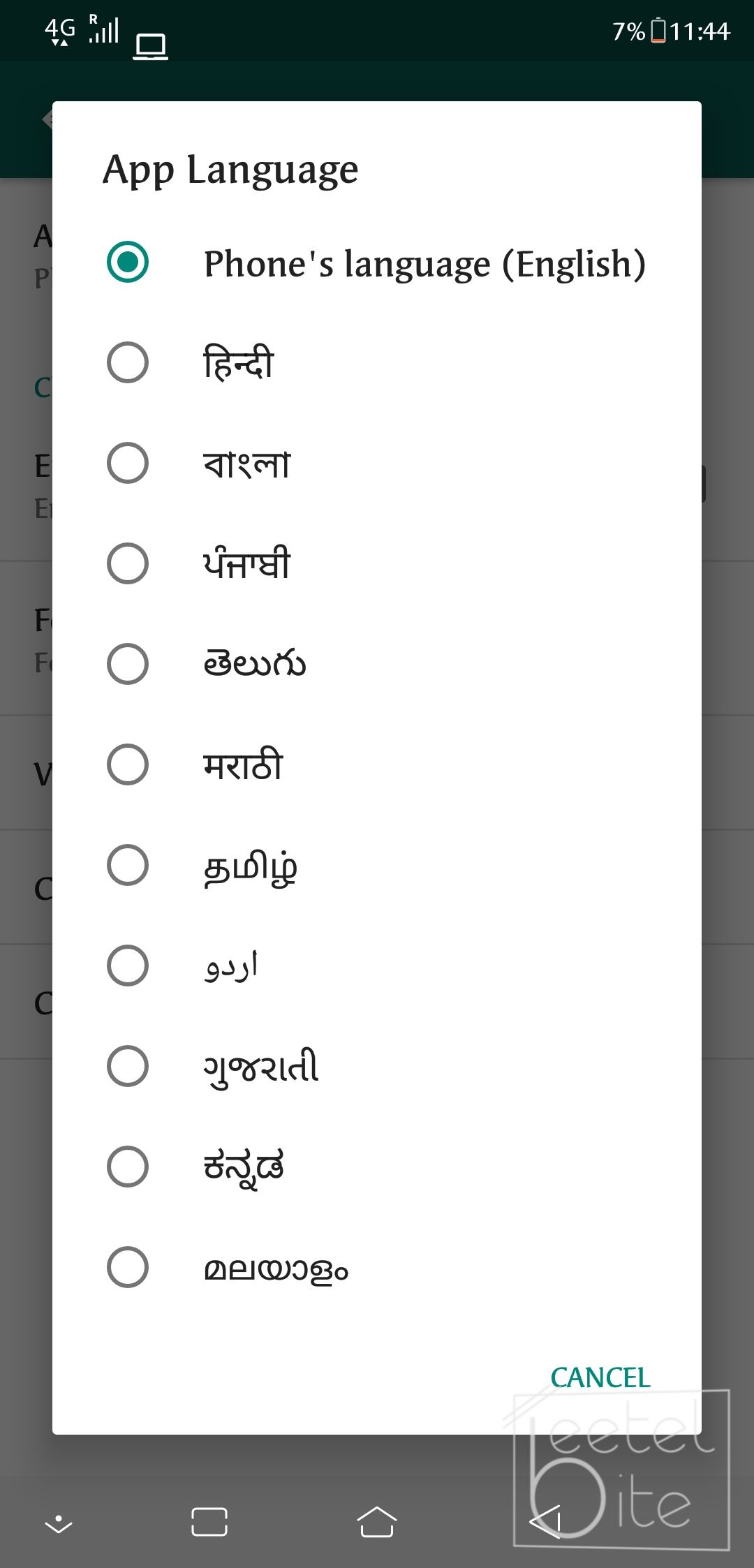
Task: Tap the home navigation icon
Action: (377, 1521)
